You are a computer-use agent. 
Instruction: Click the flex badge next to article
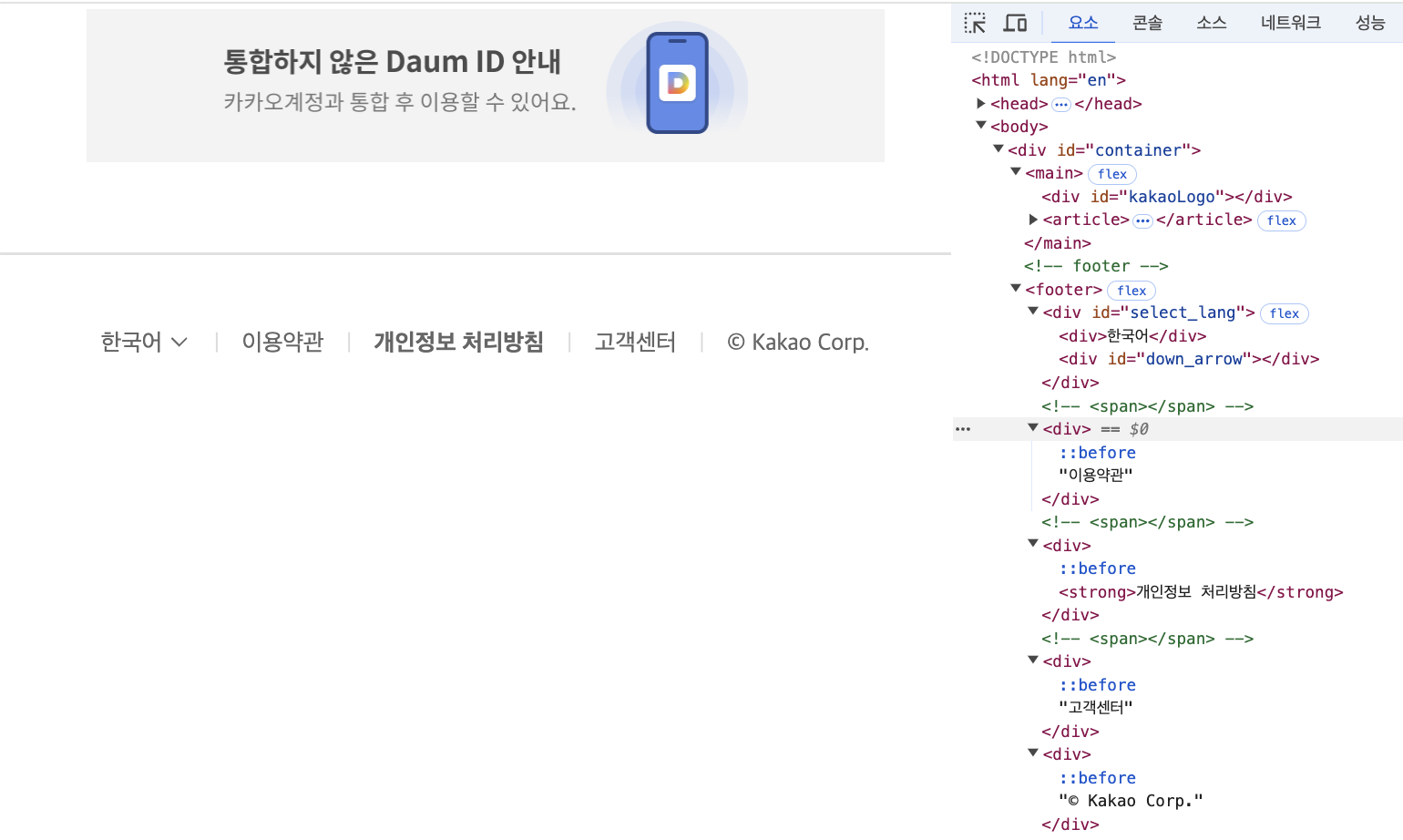pos(1281,220)
